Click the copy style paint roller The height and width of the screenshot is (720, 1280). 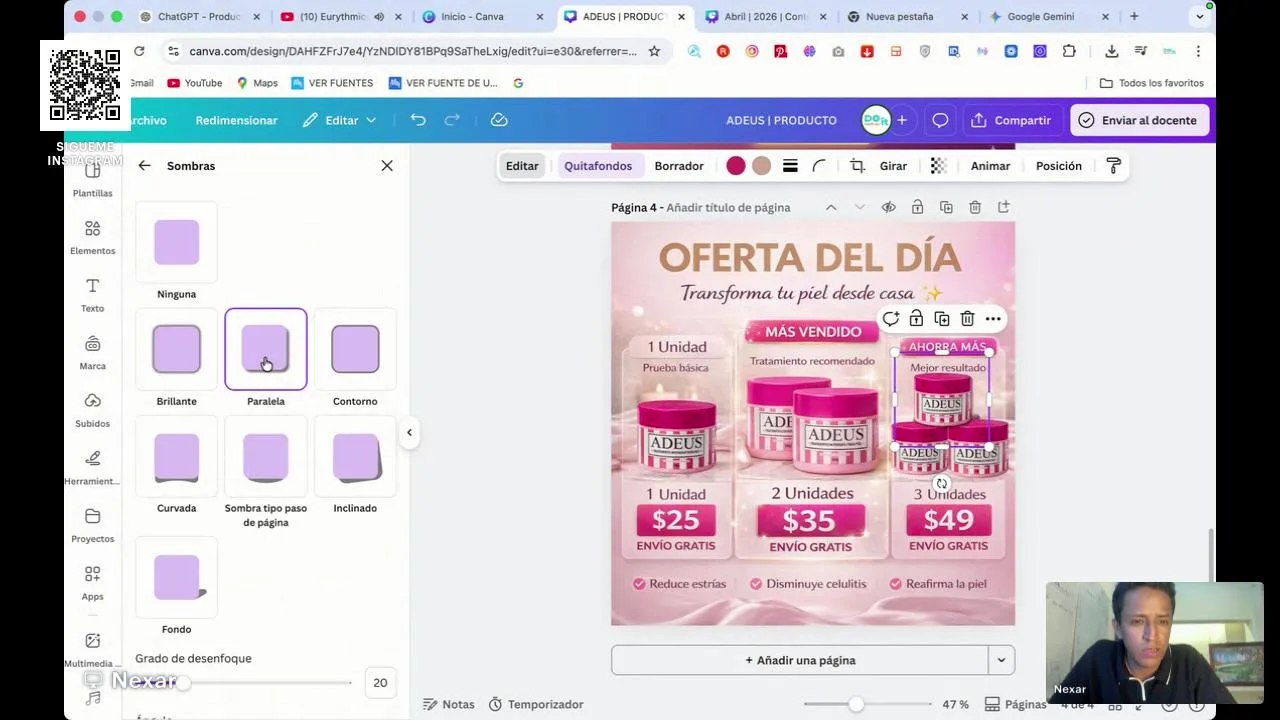[x=1113, y=166]
